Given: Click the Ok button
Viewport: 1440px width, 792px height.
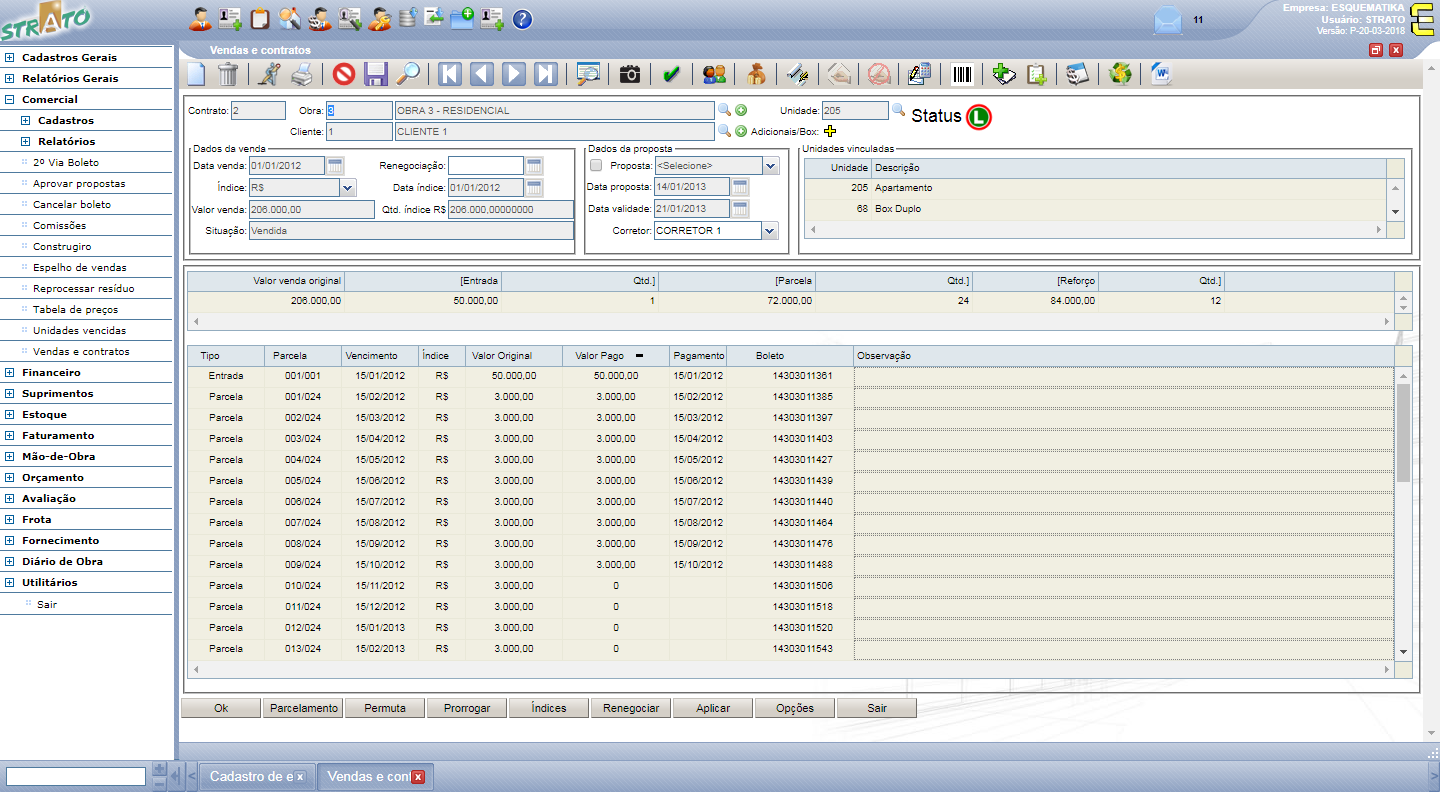Looking at the screenshot, I should point(221,708).
